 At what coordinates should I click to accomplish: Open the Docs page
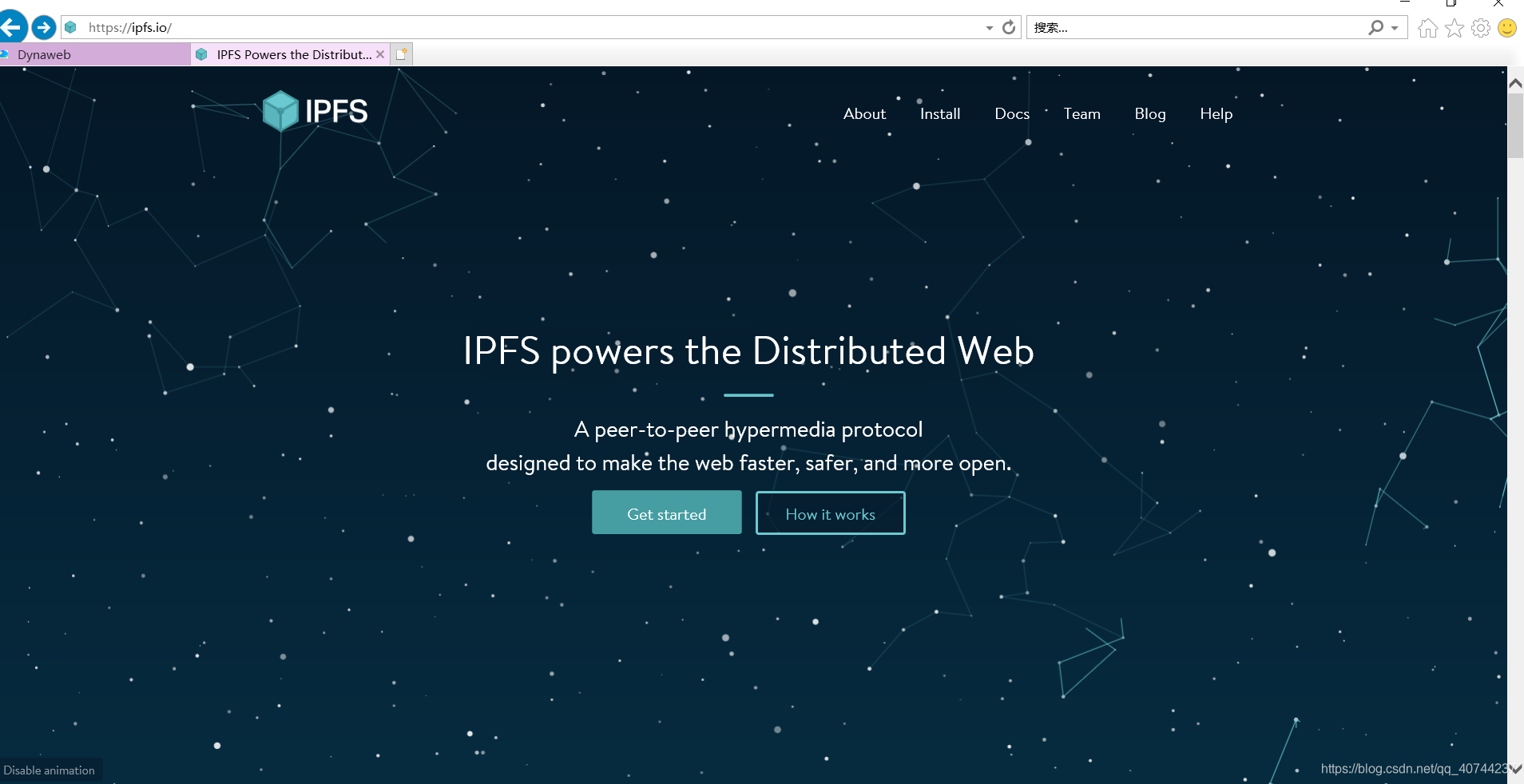[x=1012, y=113]
